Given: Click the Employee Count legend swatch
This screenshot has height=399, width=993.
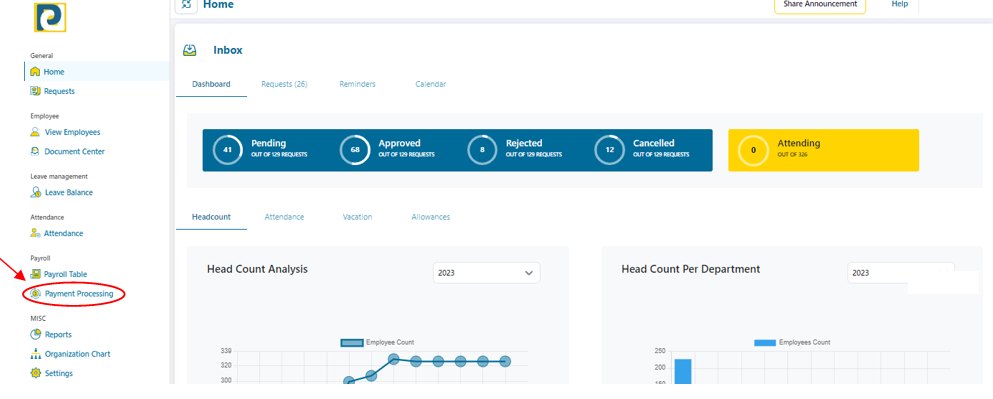Looking at the screenshot, I should 351,343.
